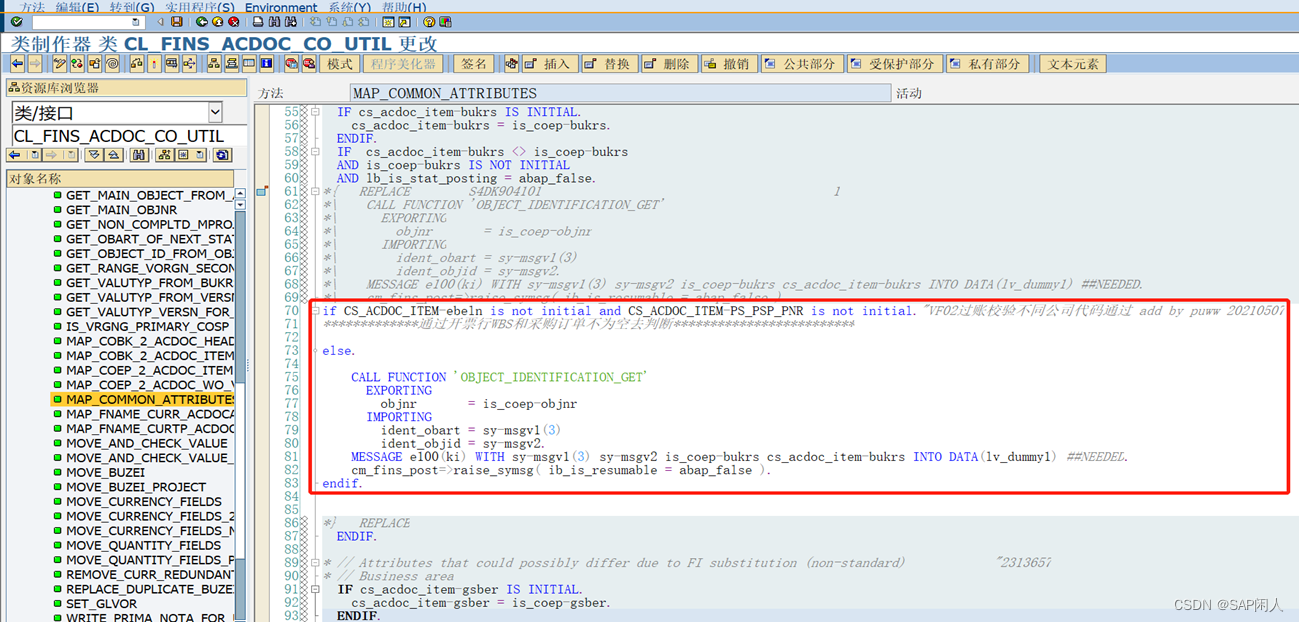Open the command field history dropdown
1299x622 pixels.
tap(135, 22)
